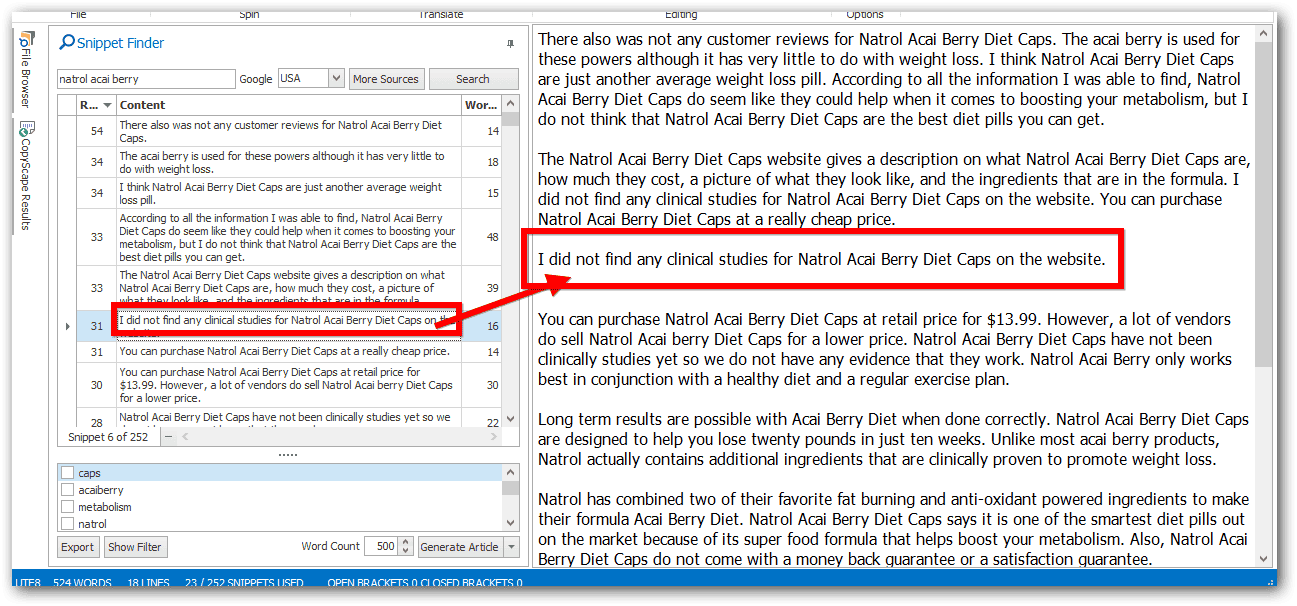Viewport: 1297px width, 606px height.
Task: Click the OPEN BRACKETS status bar entry
Action: 372,581
